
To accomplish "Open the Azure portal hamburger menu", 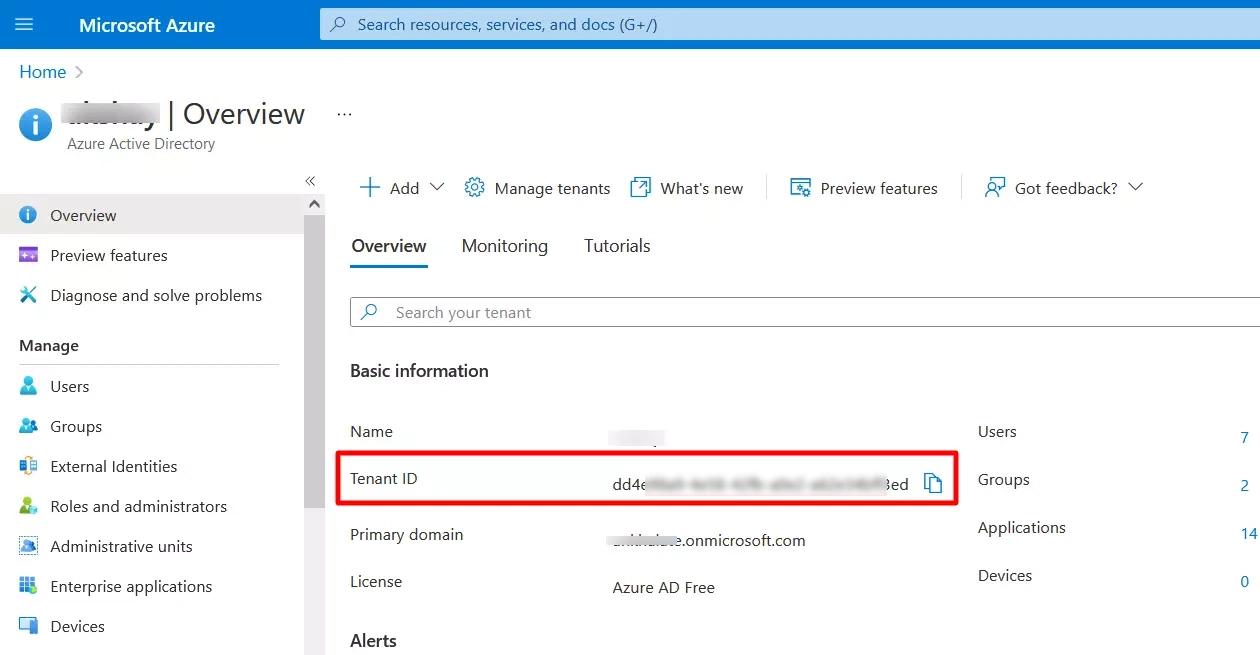I will click(24, 24).
